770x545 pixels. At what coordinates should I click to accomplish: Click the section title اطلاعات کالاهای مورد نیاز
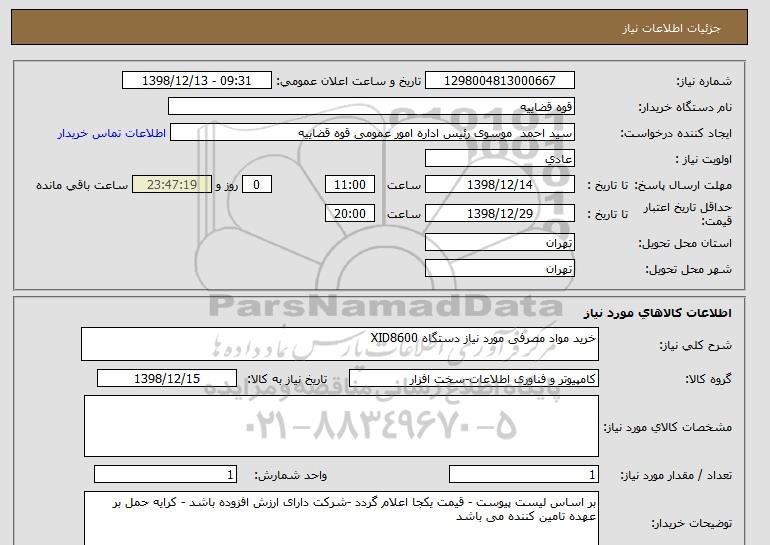[657, 313]
